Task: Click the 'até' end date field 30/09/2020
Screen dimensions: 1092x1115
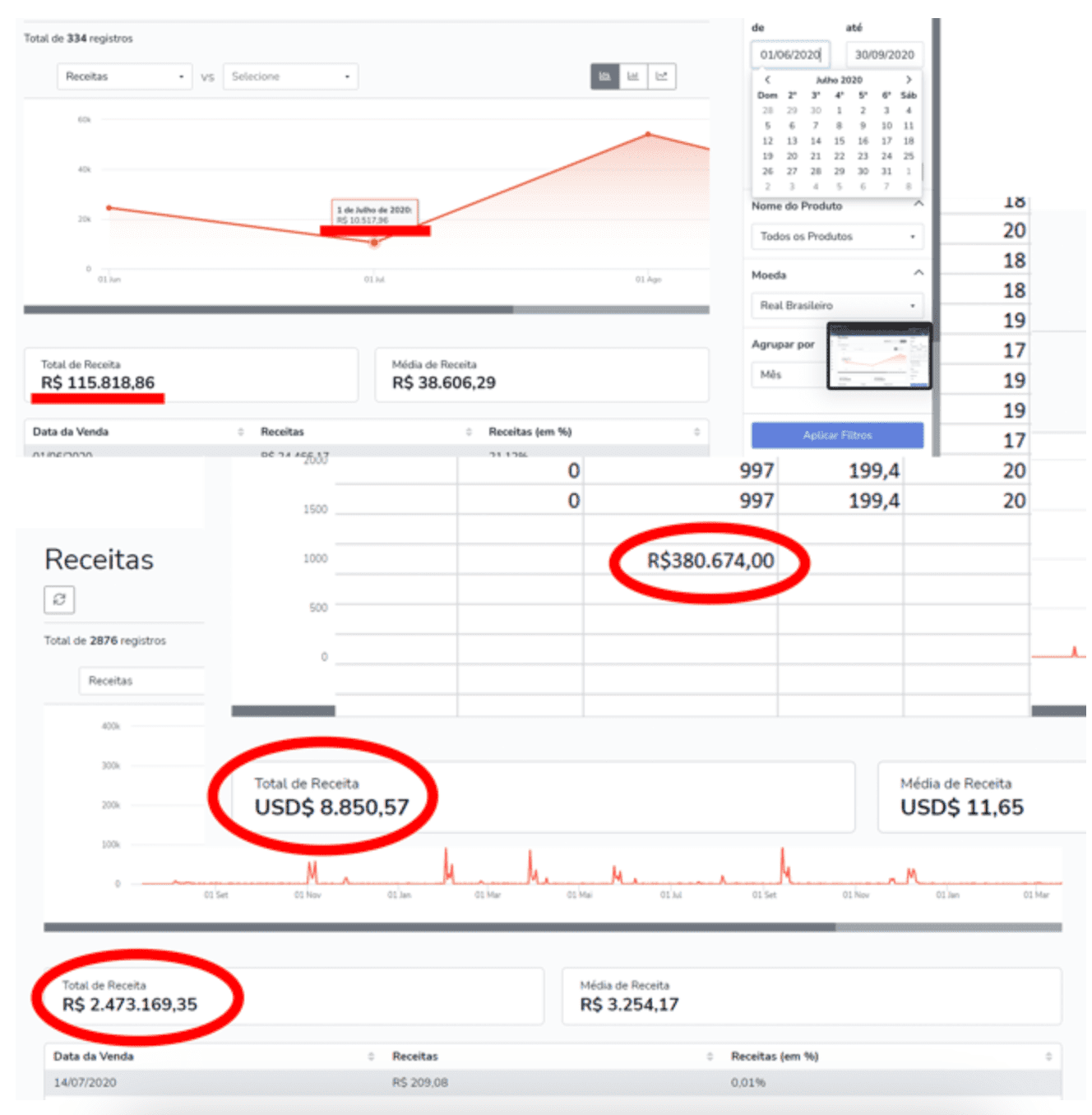Action: 884,55
